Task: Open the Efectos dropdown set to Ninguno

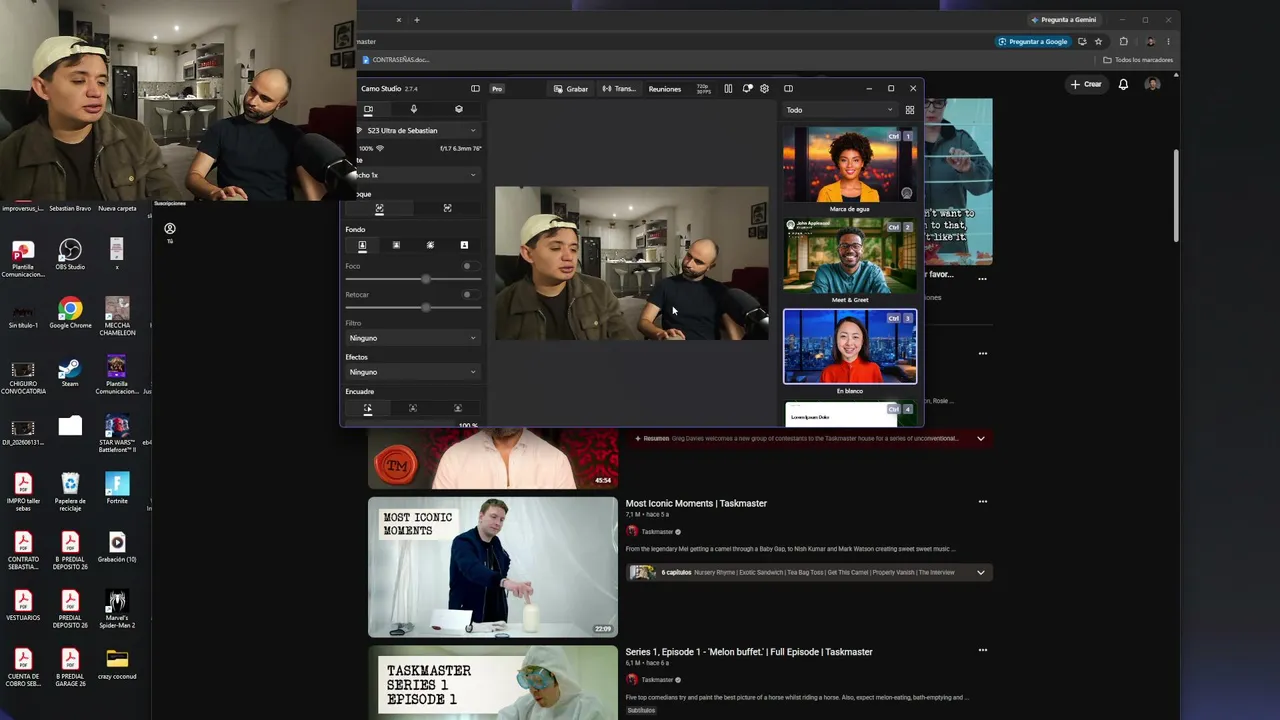Action: (x=413, y=372)
